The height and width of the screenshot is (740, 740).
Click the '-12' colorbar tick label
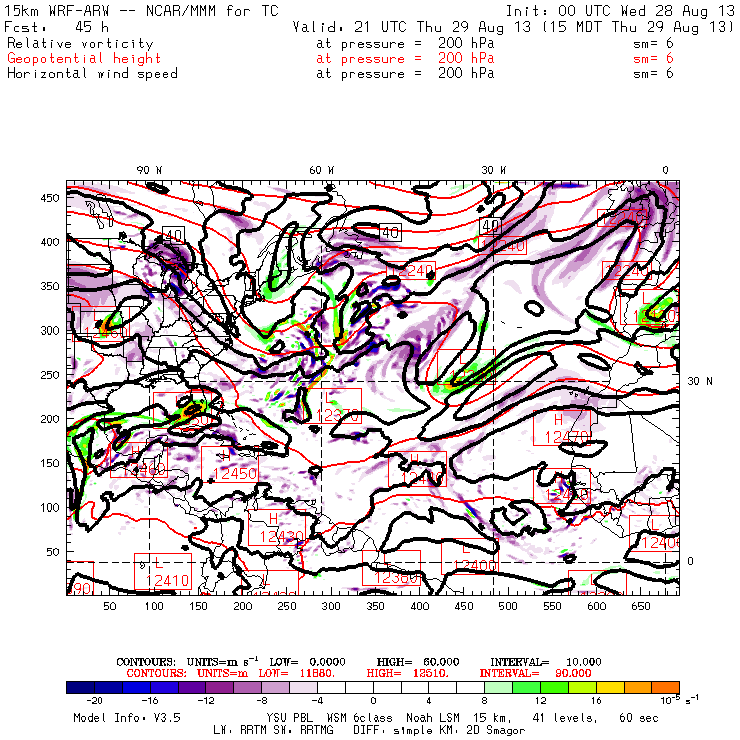(206, 700)
